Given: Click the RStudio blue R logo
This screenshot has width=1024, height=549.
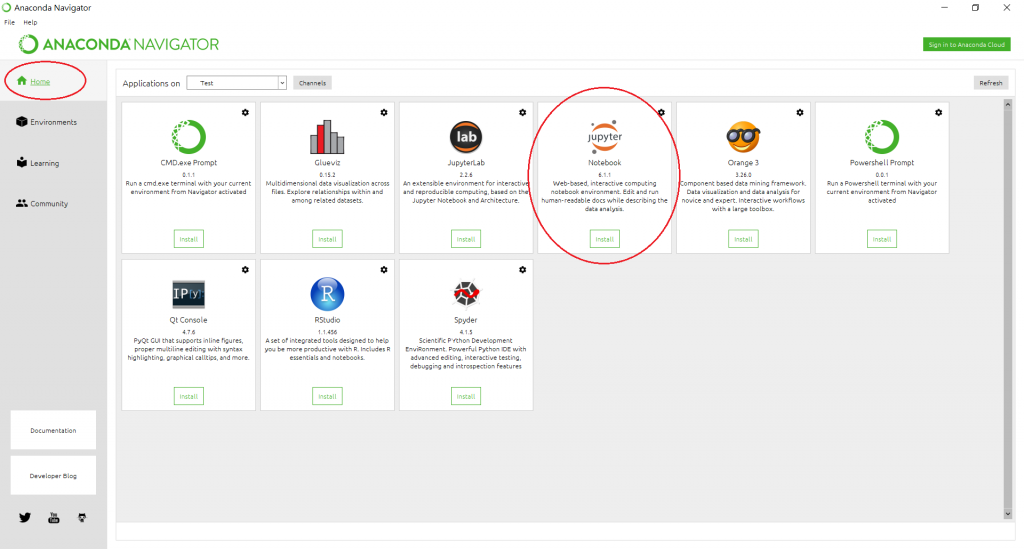Looking at the screenshot, I should 327,294.
